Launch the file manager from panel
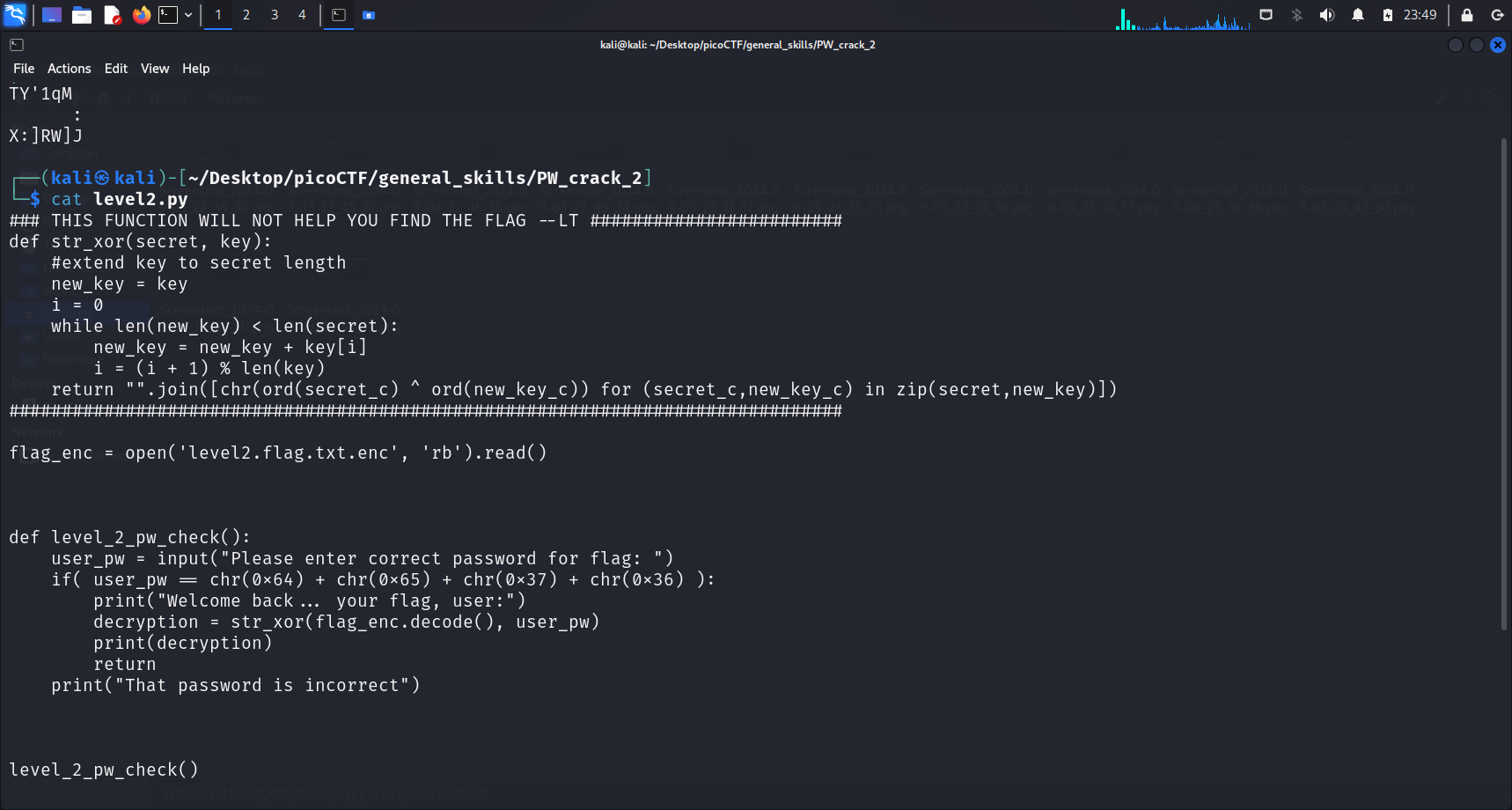Image resolution: width=1512 pixels, height=810 pixels. 82,15
